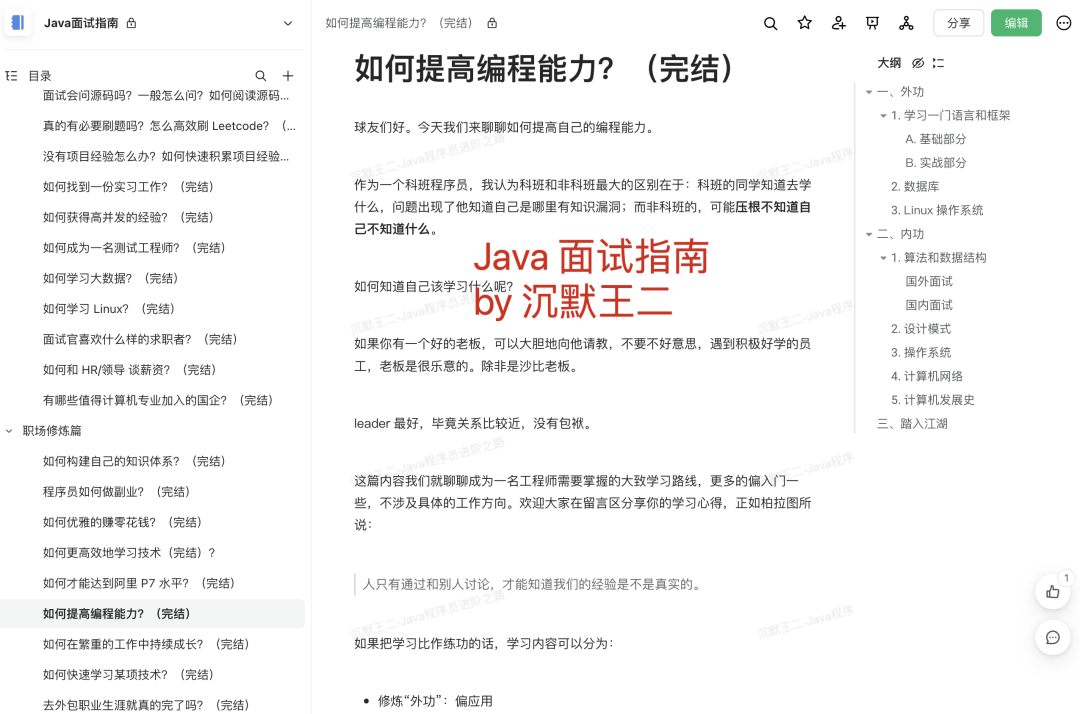Open the more options ellipsis menu
1080x714 pixels.
pyautogui.click(x=1063, y=23)
